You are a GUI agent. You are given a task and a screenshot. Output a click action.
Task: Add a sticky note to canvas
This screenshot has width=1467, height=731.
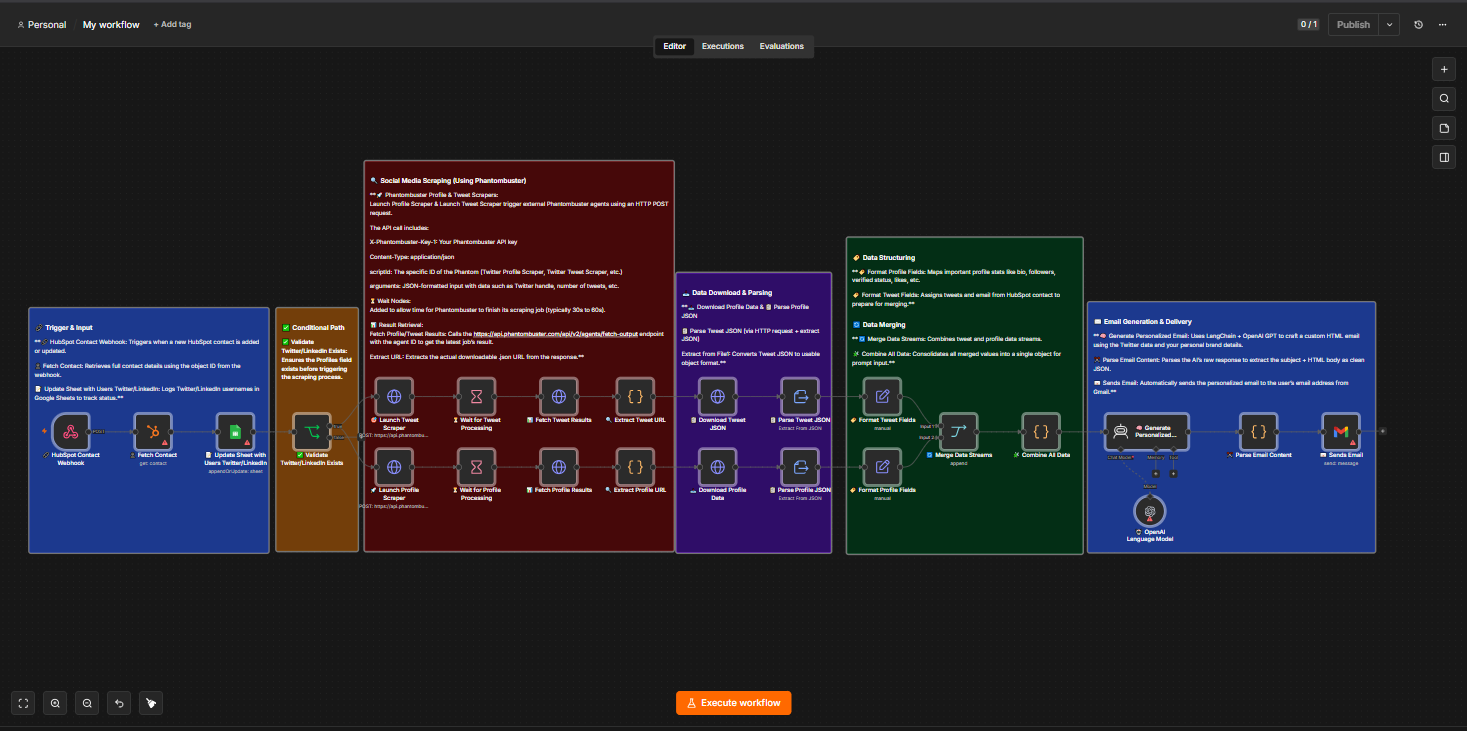coord(1444,128)
